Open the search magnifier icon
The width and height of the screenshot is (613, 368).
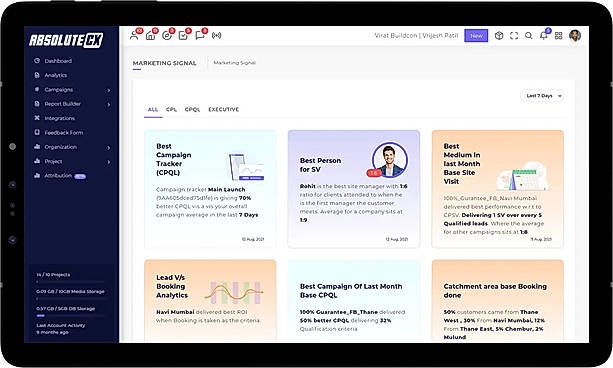click(x=529, y=36)
